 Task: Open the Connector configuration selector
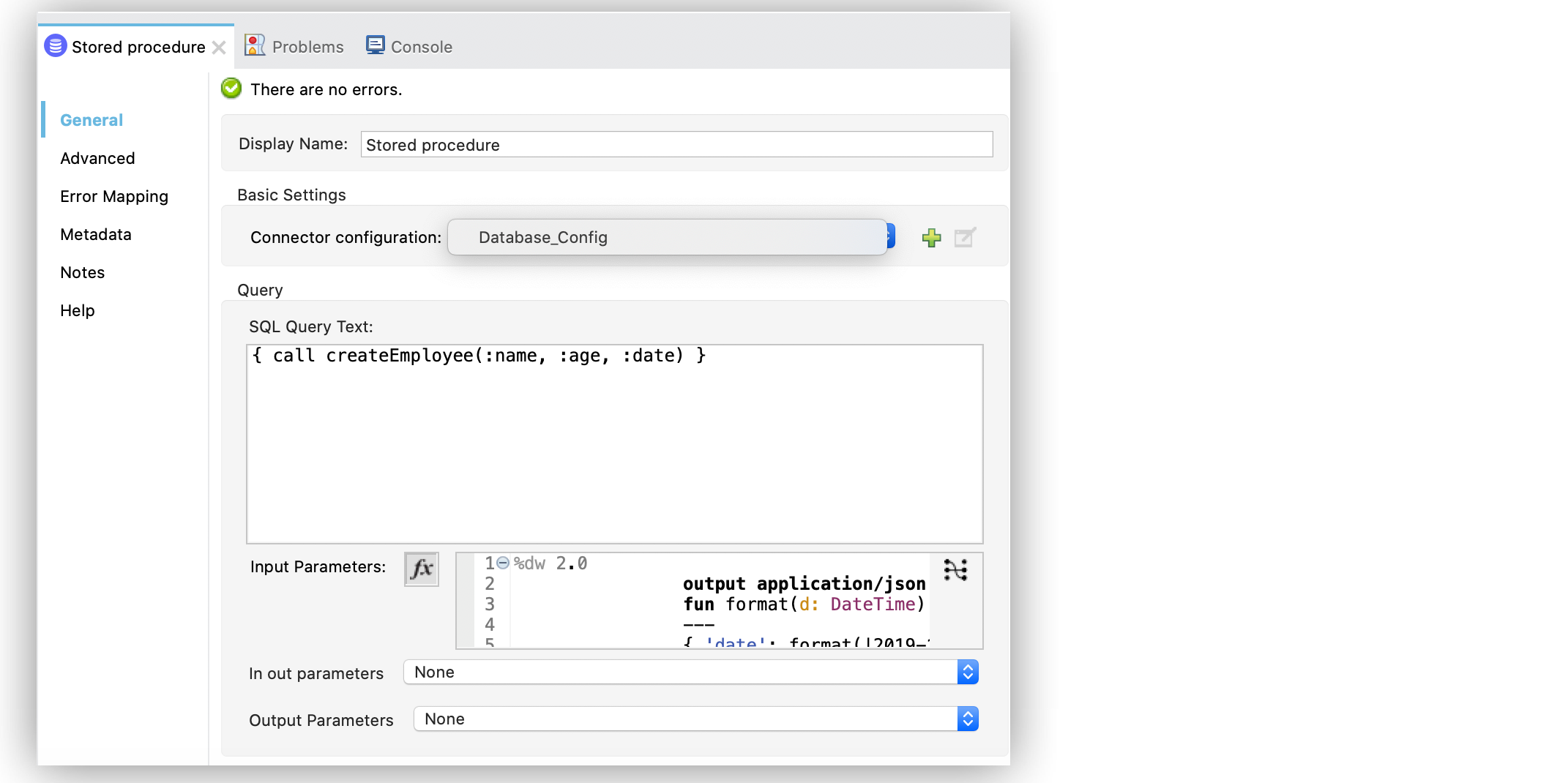coord(667,237)
